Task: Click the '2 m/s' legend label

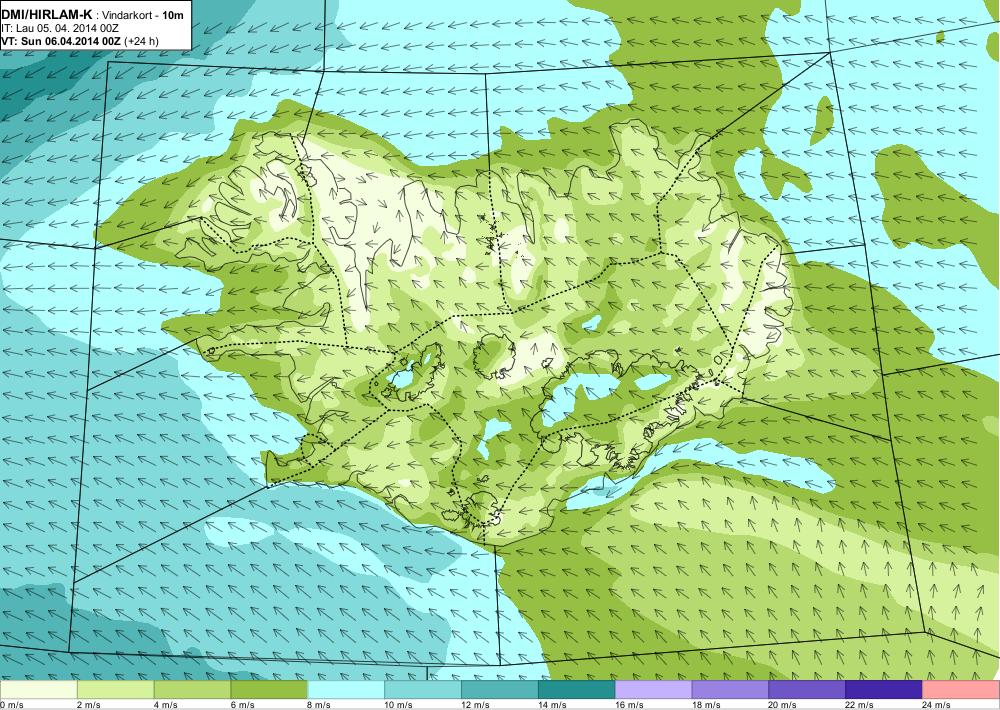Action: click(x=89, y=705)
